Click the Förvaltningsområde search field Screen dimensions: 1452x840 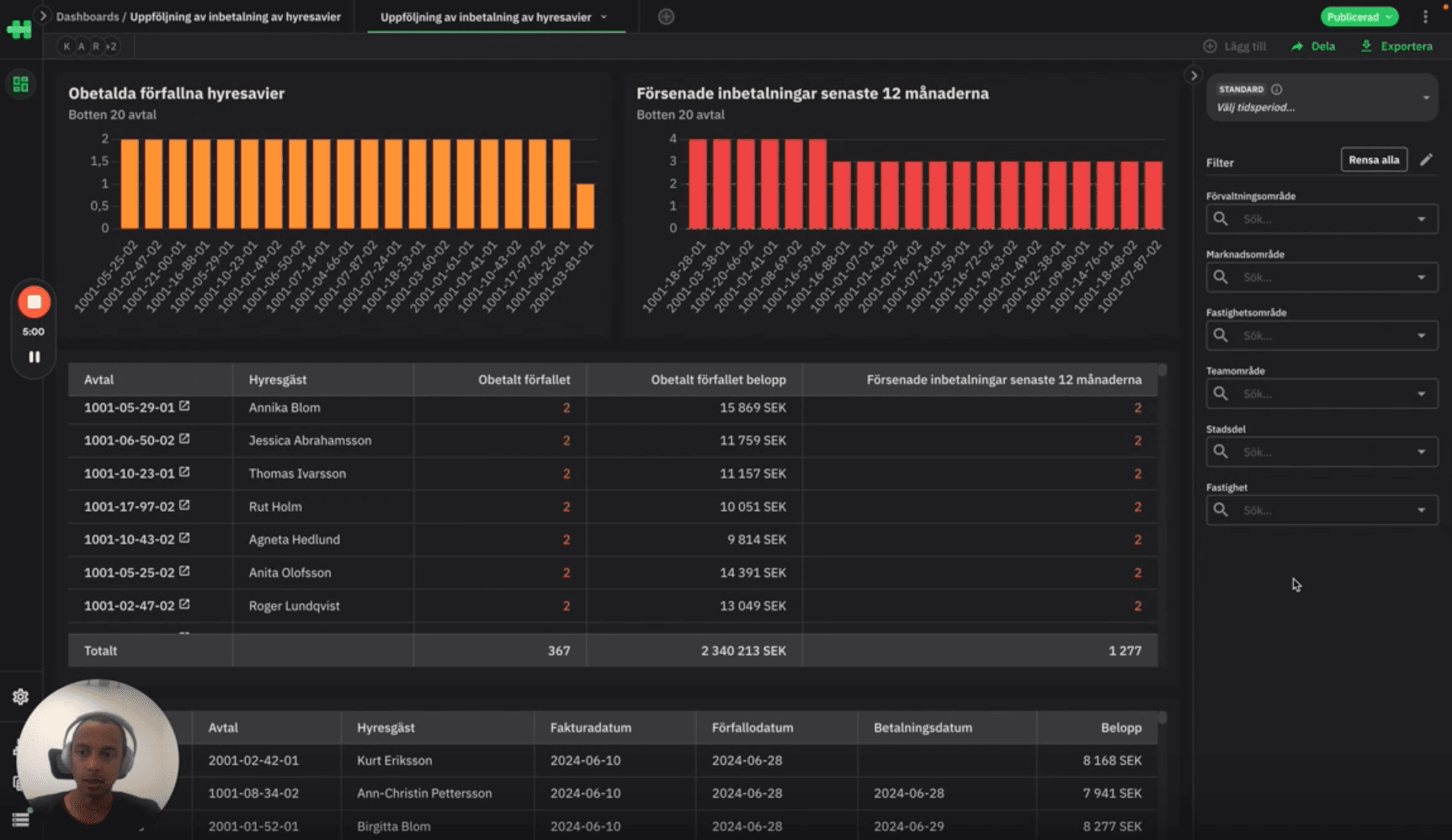coord(1322,219)
